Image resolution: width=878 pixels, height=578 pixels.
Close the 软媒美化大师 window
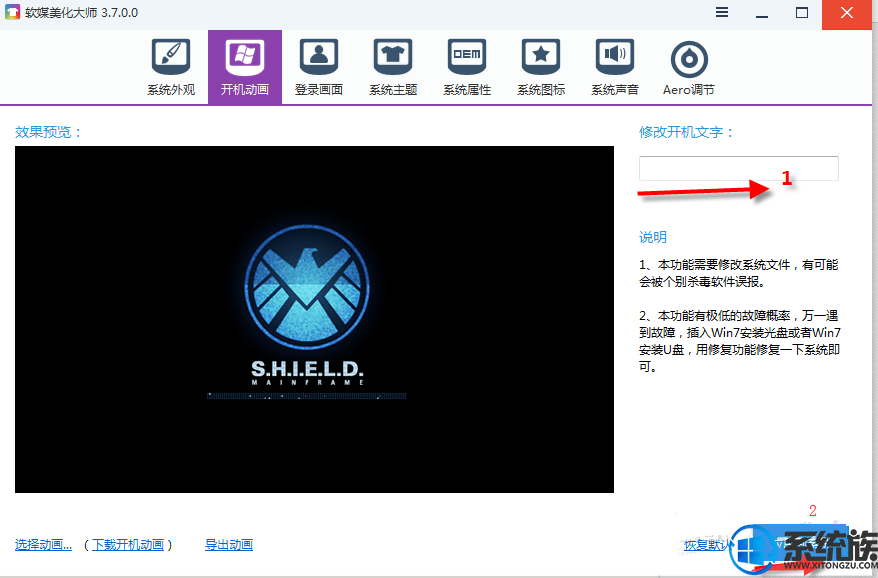click(x=847, y=13)
